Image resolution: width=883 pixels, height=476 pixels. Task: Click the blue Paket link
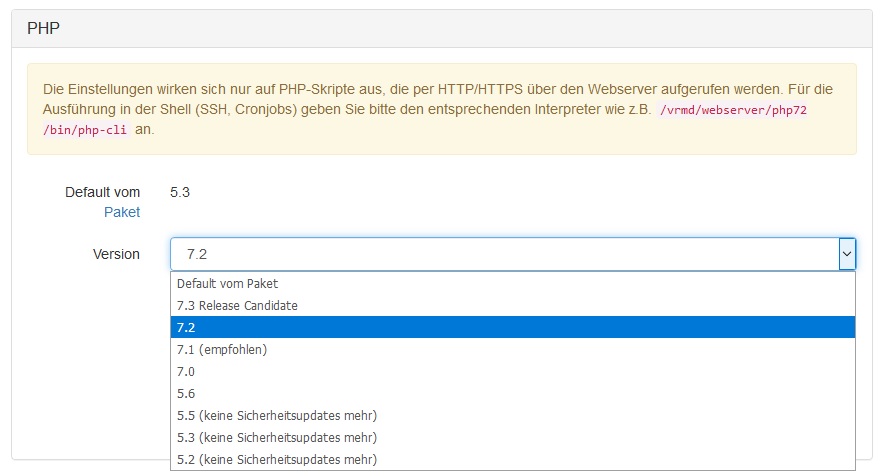[122, 212]
